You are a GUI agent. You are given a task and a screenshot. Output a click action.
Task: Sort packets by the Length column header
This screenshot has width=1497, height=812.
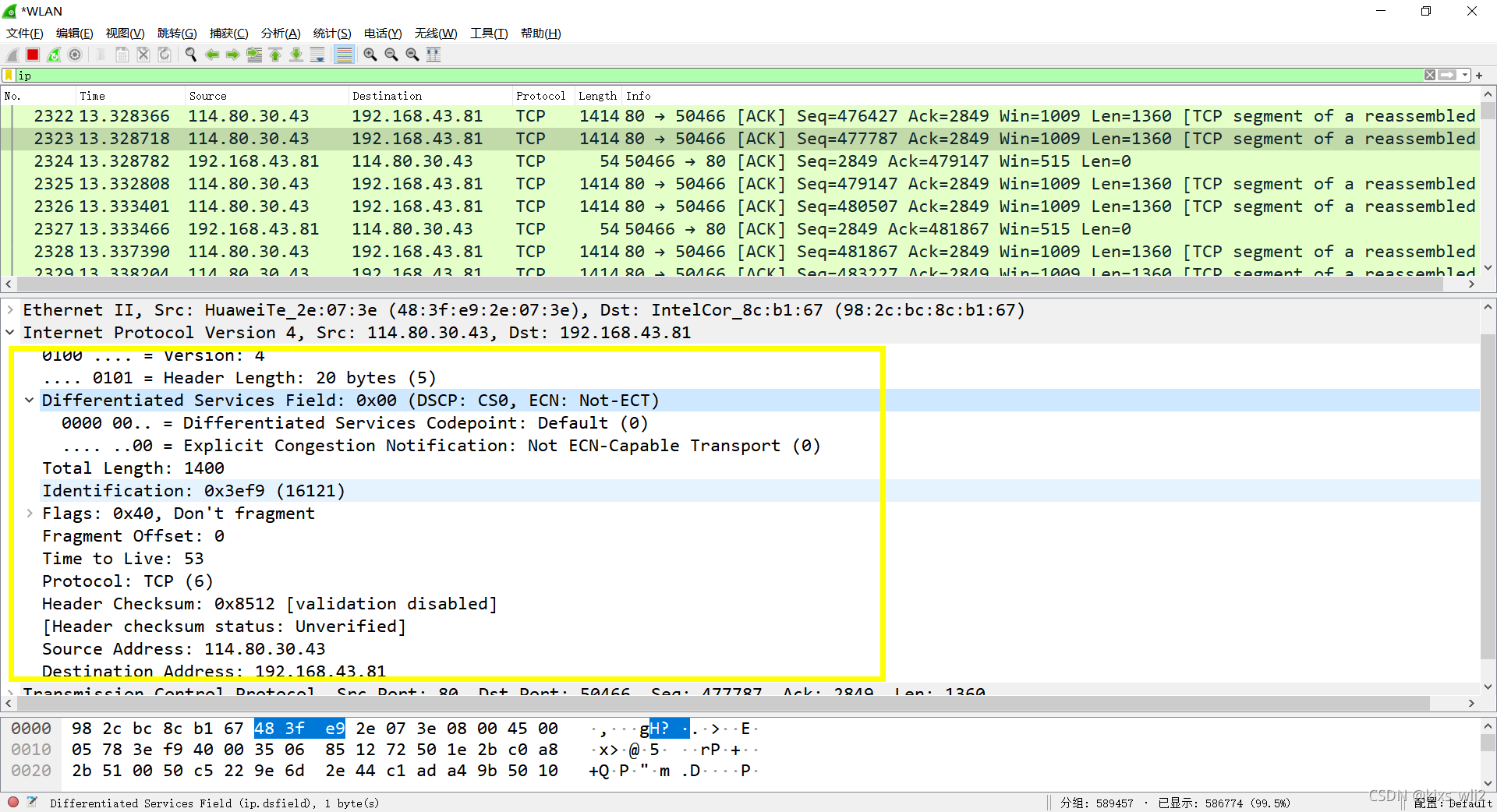(598, 96)
